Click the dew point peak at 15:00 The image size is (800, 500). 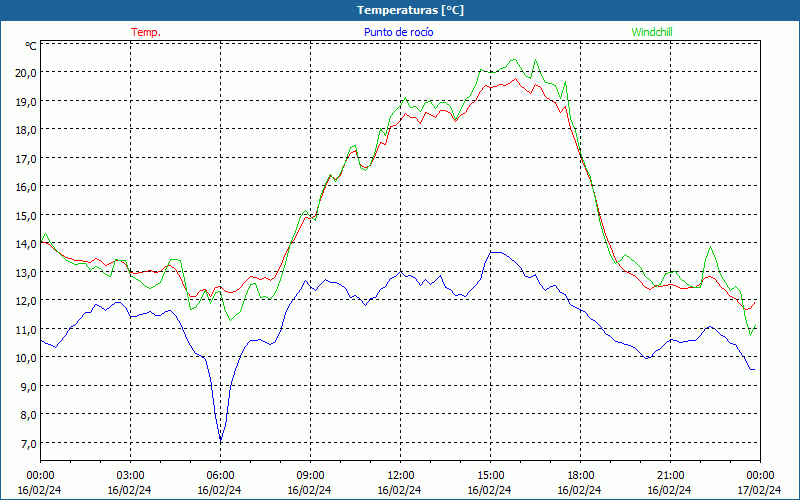pyautogui.click(x=494, y=253)
